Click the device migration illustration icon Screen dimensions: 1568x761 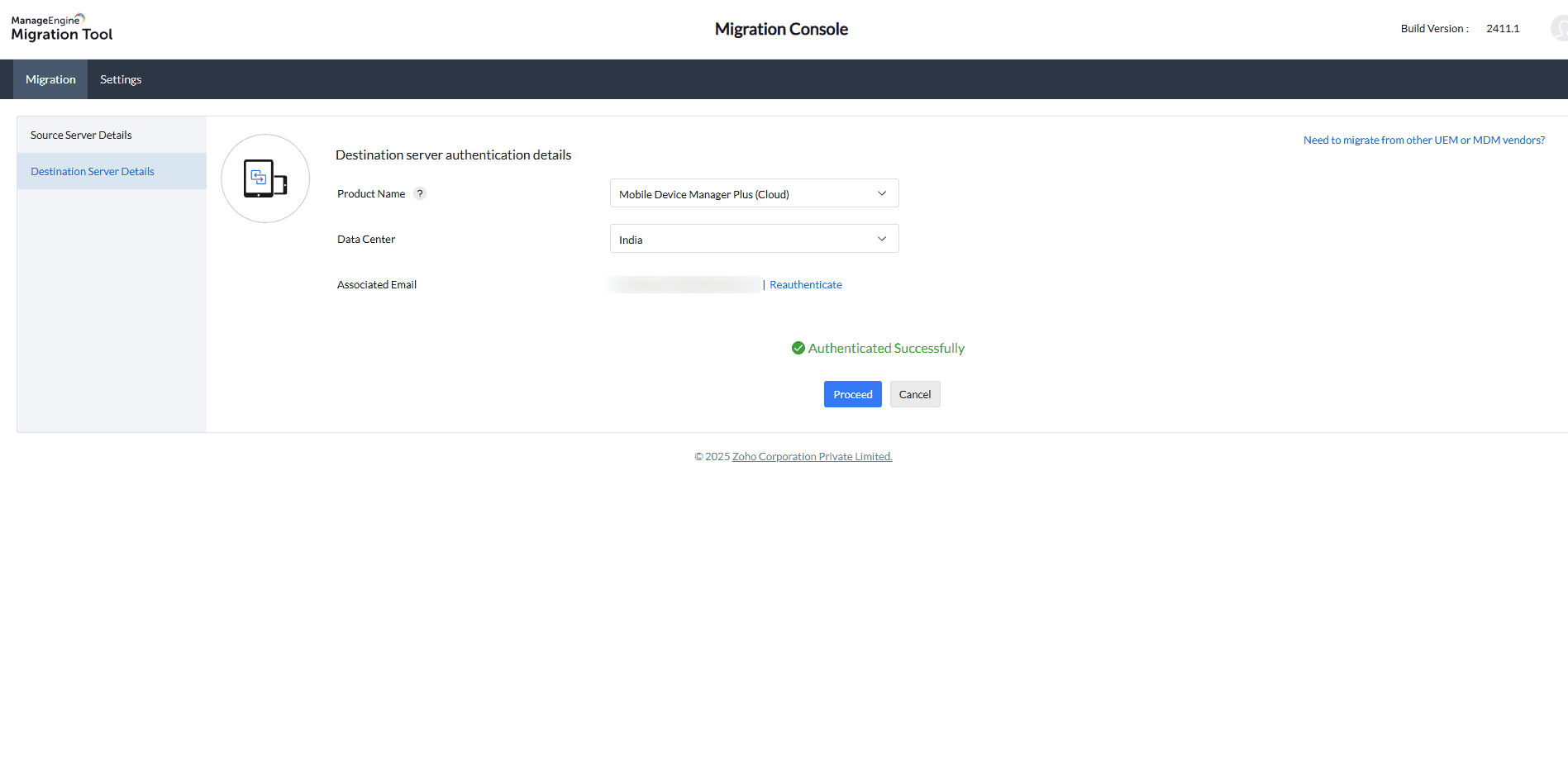[265, 178]
